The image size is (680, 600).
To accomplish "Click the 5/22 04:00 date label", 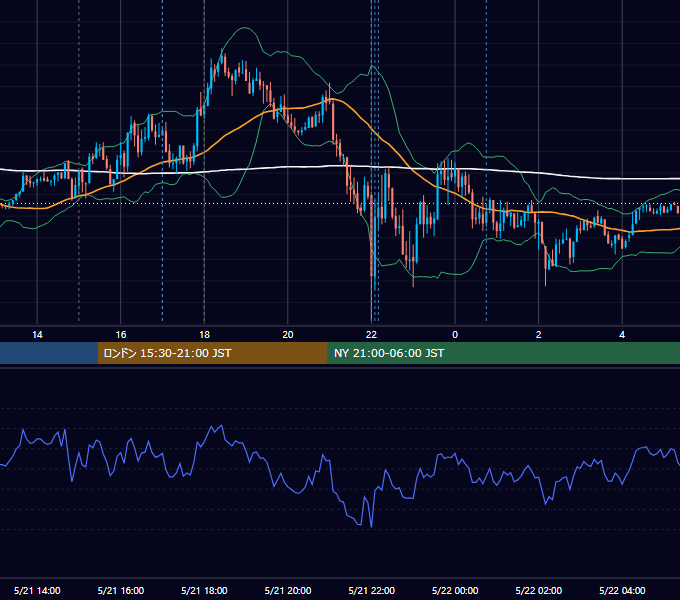I will [x=622, y=590].
